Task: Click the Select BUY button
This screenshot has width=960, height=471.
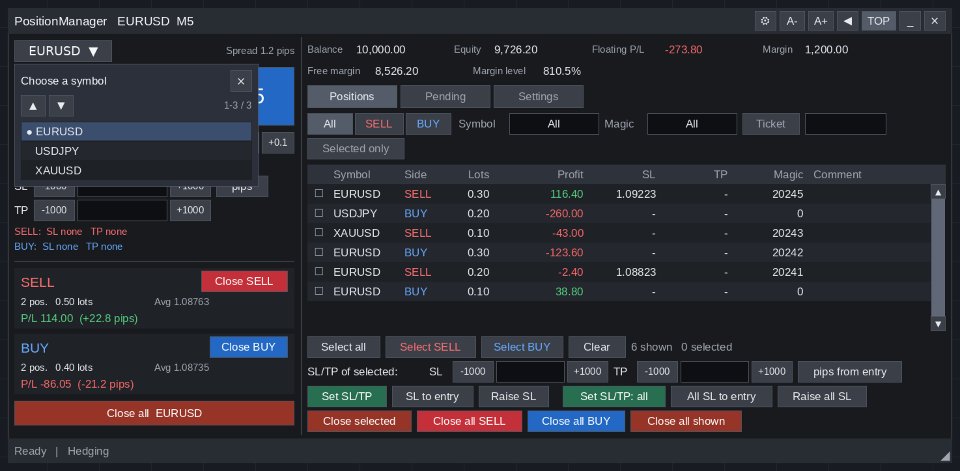Action: tap(522, 347)
